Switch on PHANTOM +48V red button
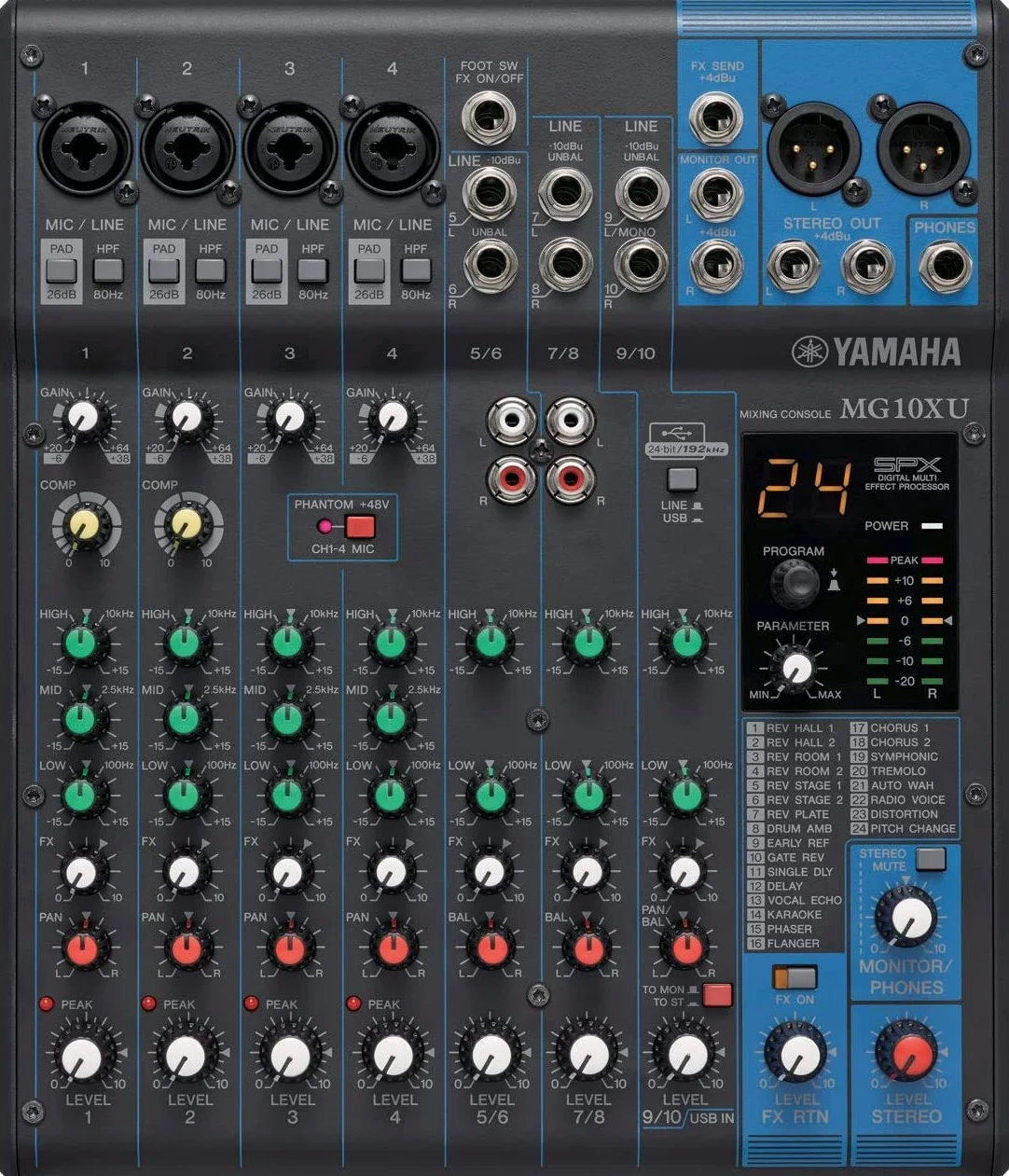The width and height of the screenshot is (1009, 1176). tap(360, 527)
